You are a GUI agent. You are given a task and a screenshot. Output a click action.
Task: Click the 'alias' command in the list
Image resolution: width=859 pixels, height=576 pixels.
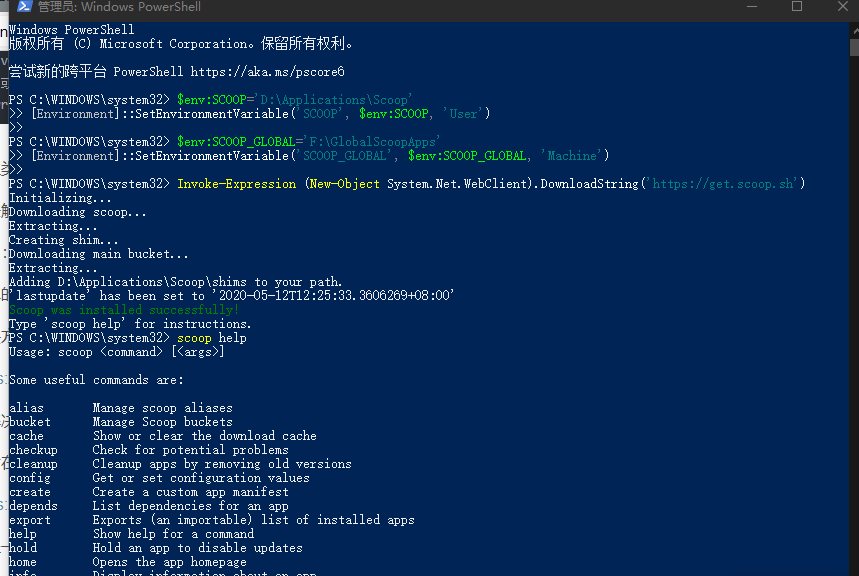pos(25,407)
